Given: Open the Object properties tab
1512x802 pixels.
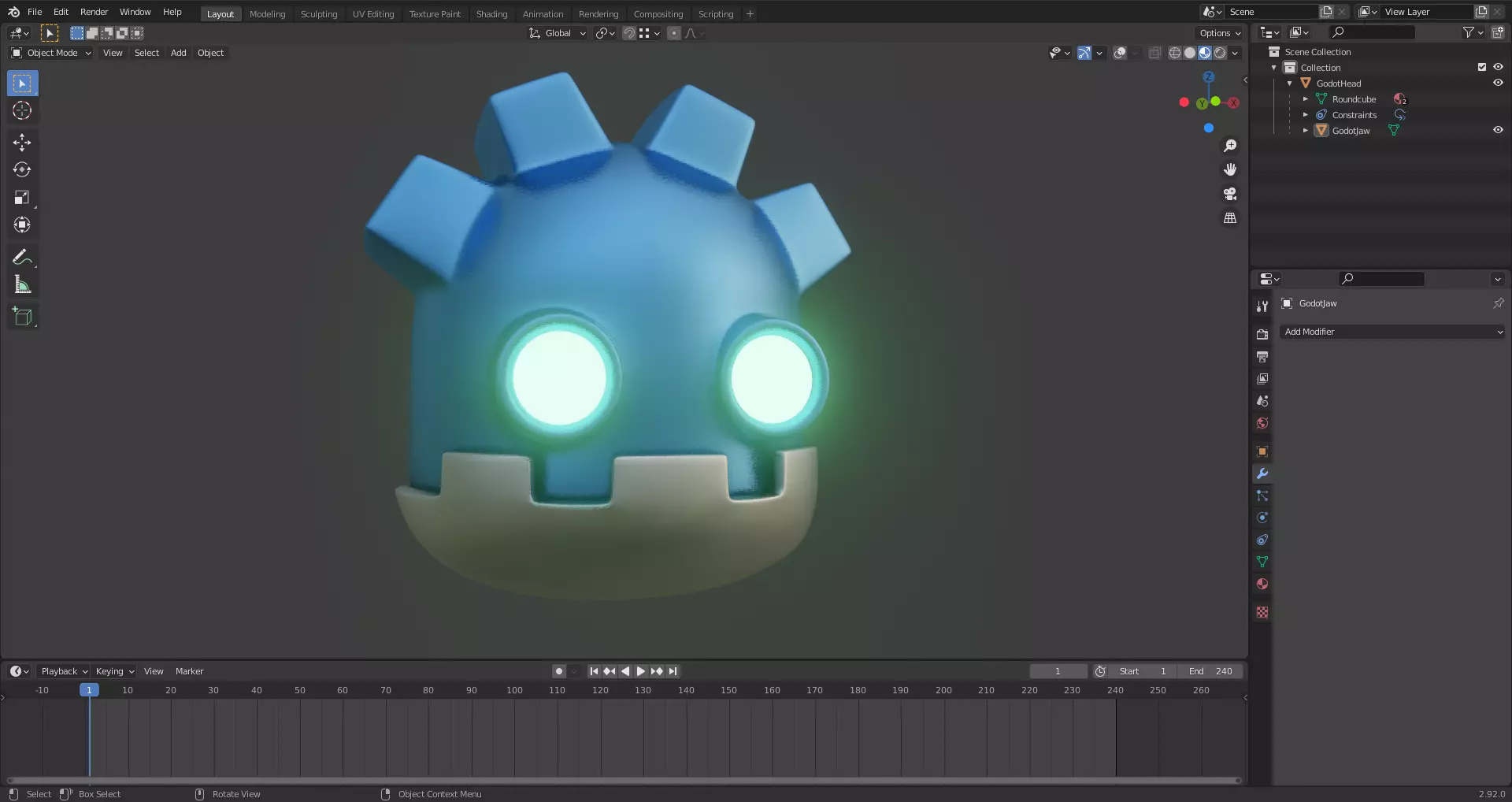Looking at the screenshot, I should 1262,451.
